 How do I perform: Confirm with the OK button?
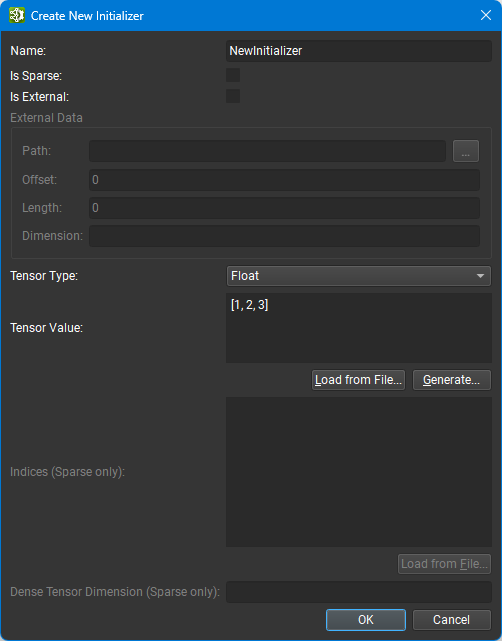pos(366,620)
